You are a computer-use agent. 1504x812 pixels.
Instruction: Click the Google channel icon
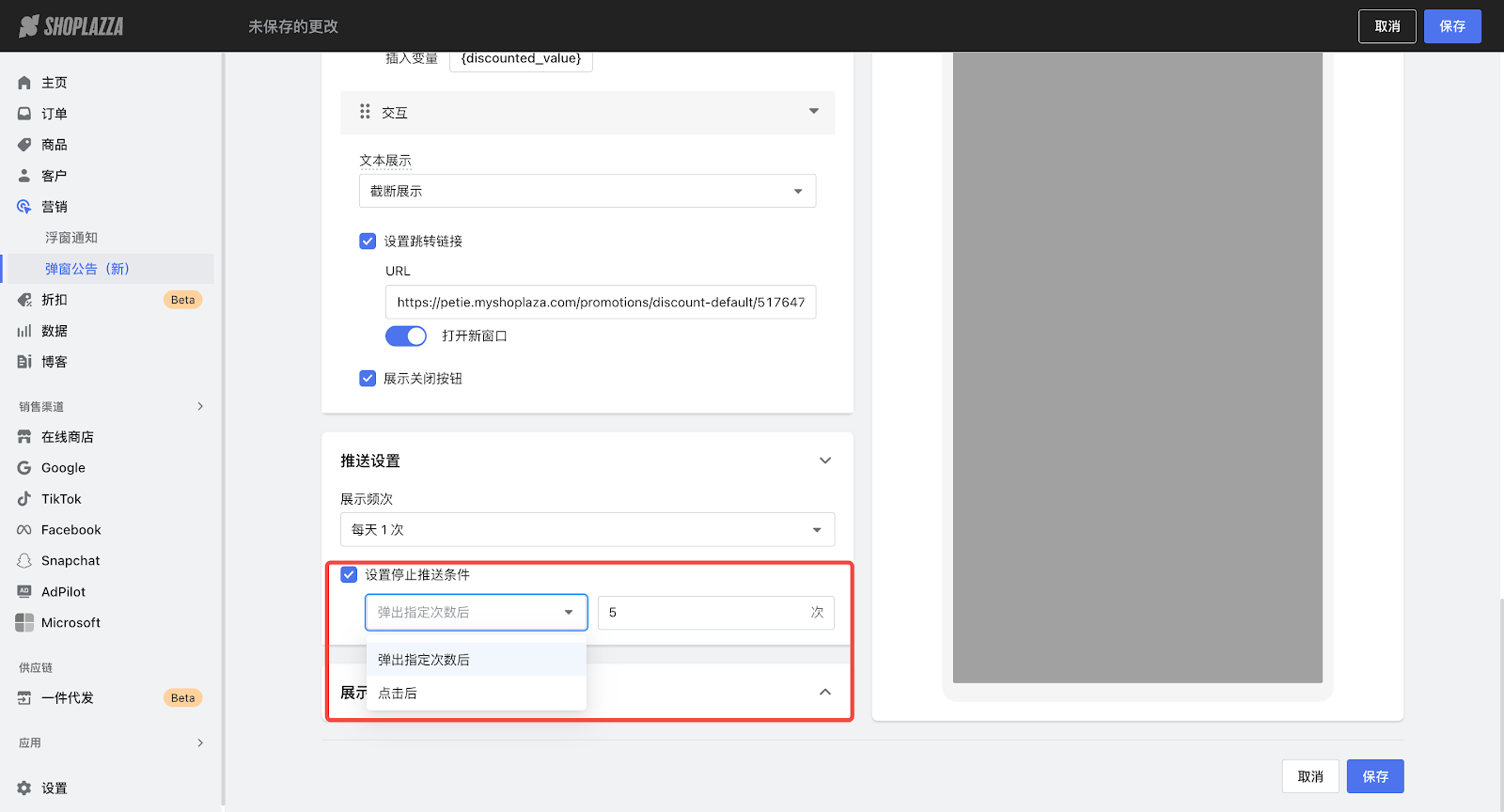pyautogui.click(x=24, y=468)
